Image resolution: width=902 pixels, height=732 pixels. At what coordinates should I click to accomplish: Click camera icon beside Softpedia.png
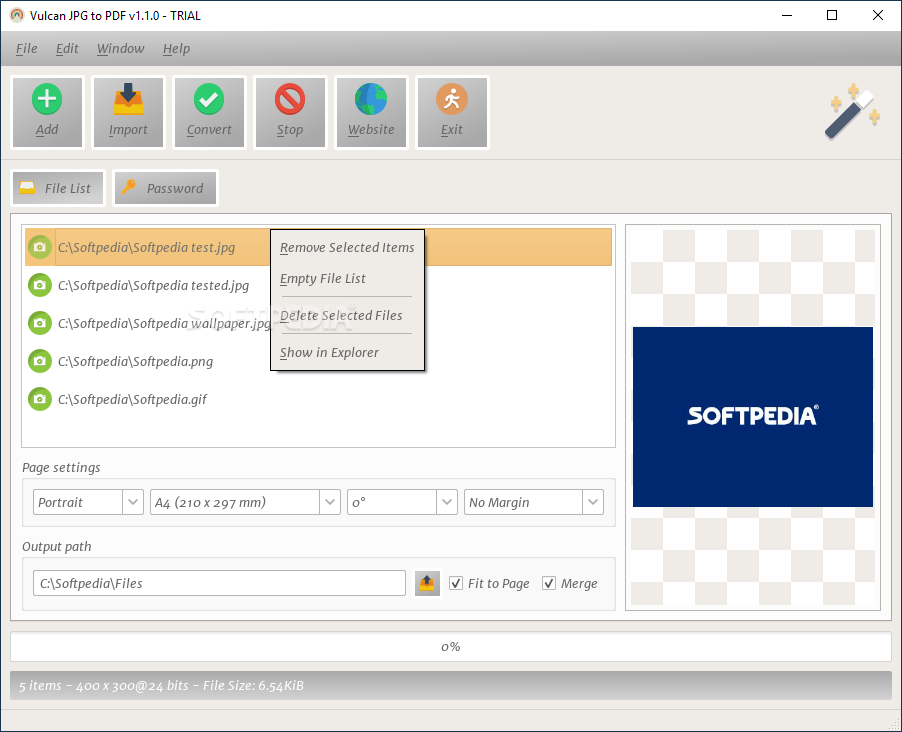(40, 361)
